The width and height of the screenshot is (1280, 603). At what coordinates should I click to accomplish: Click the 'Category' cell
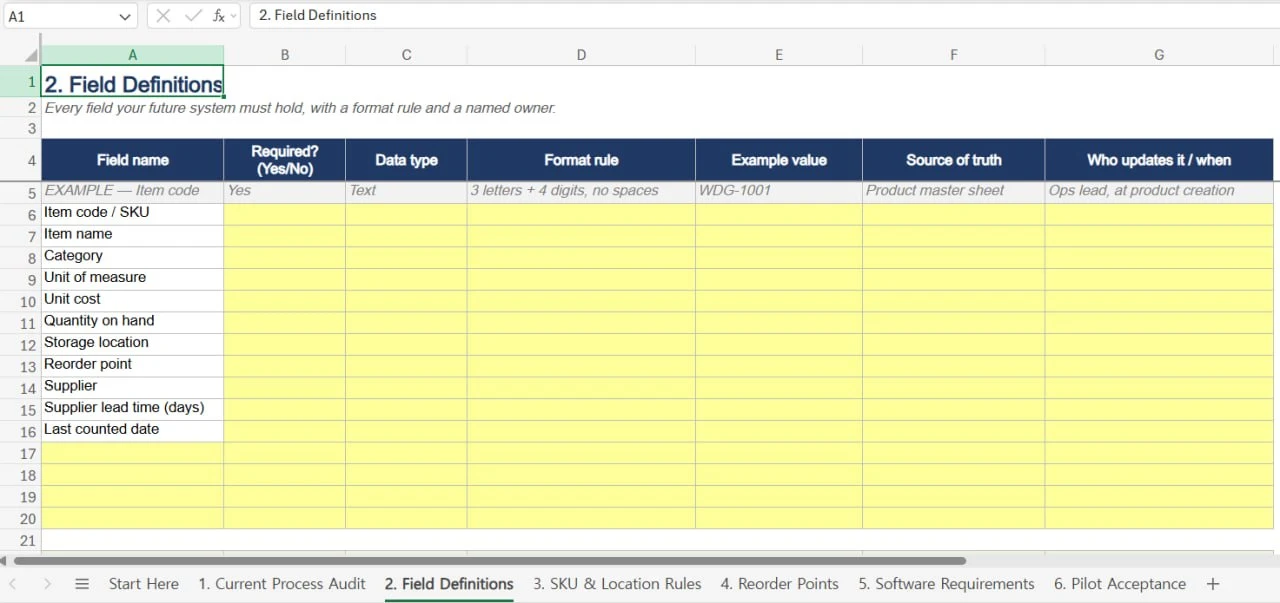click(x=132, y=256)
